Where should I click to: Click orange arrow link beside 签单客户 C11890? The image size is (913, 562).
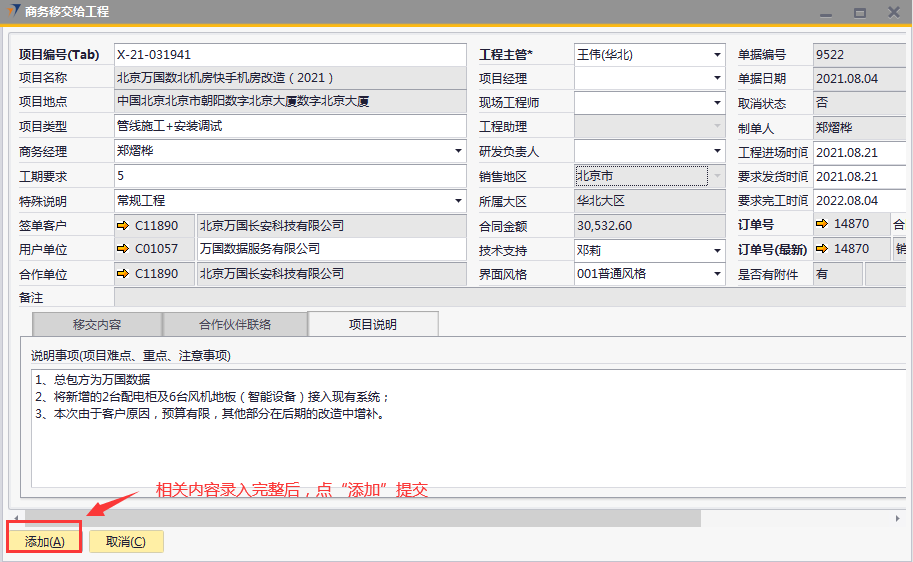point(124,226)
